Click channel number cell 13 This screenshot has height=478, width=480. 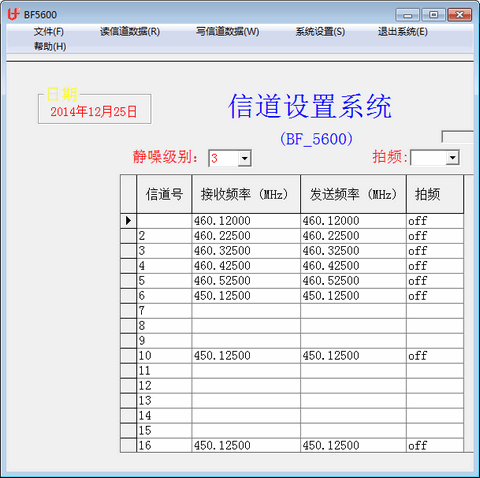[x=164, y=401]
